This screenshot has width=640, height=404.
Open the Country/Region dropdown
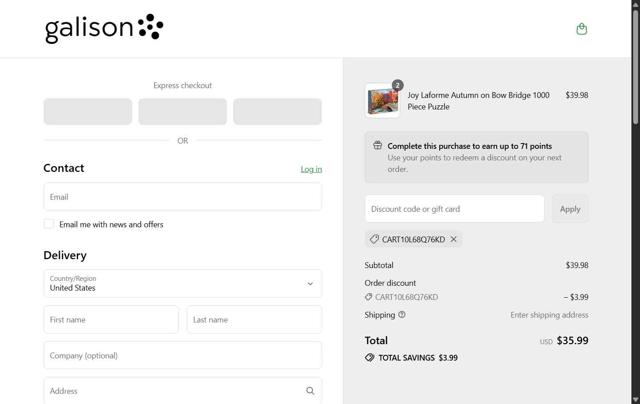click(183, 284)
